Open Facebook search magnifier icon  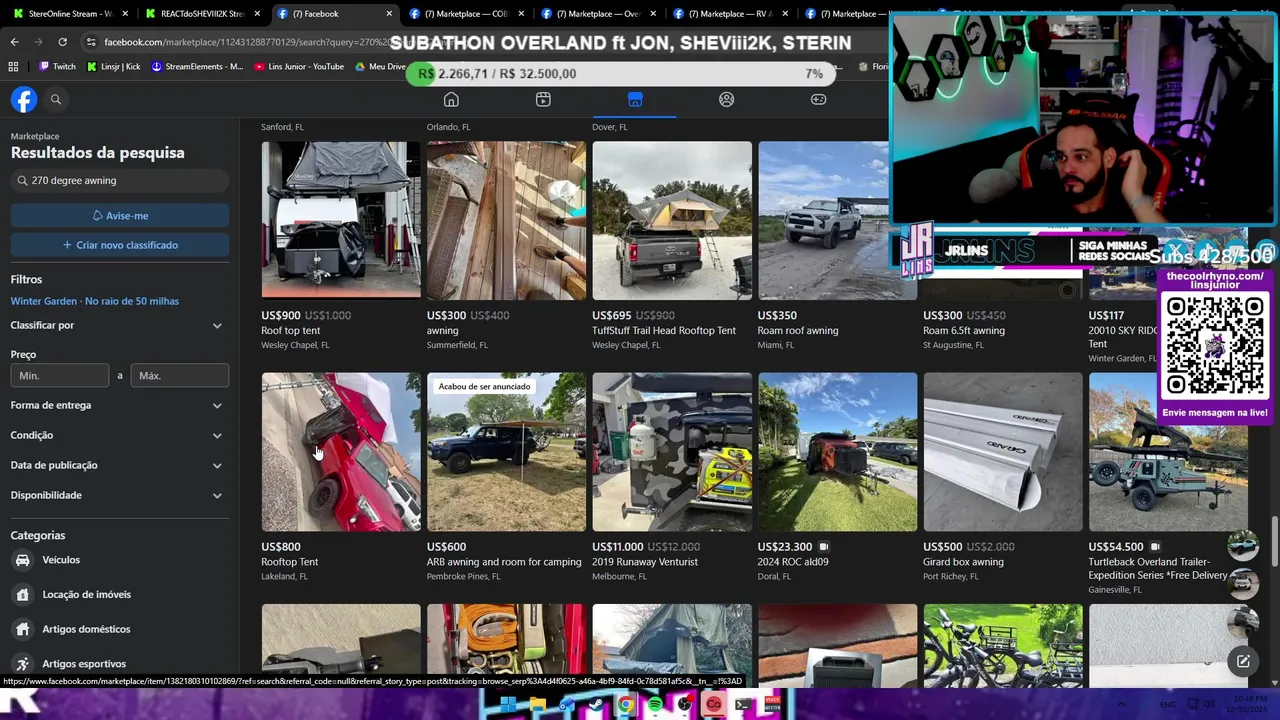click(x=56, y=99)
